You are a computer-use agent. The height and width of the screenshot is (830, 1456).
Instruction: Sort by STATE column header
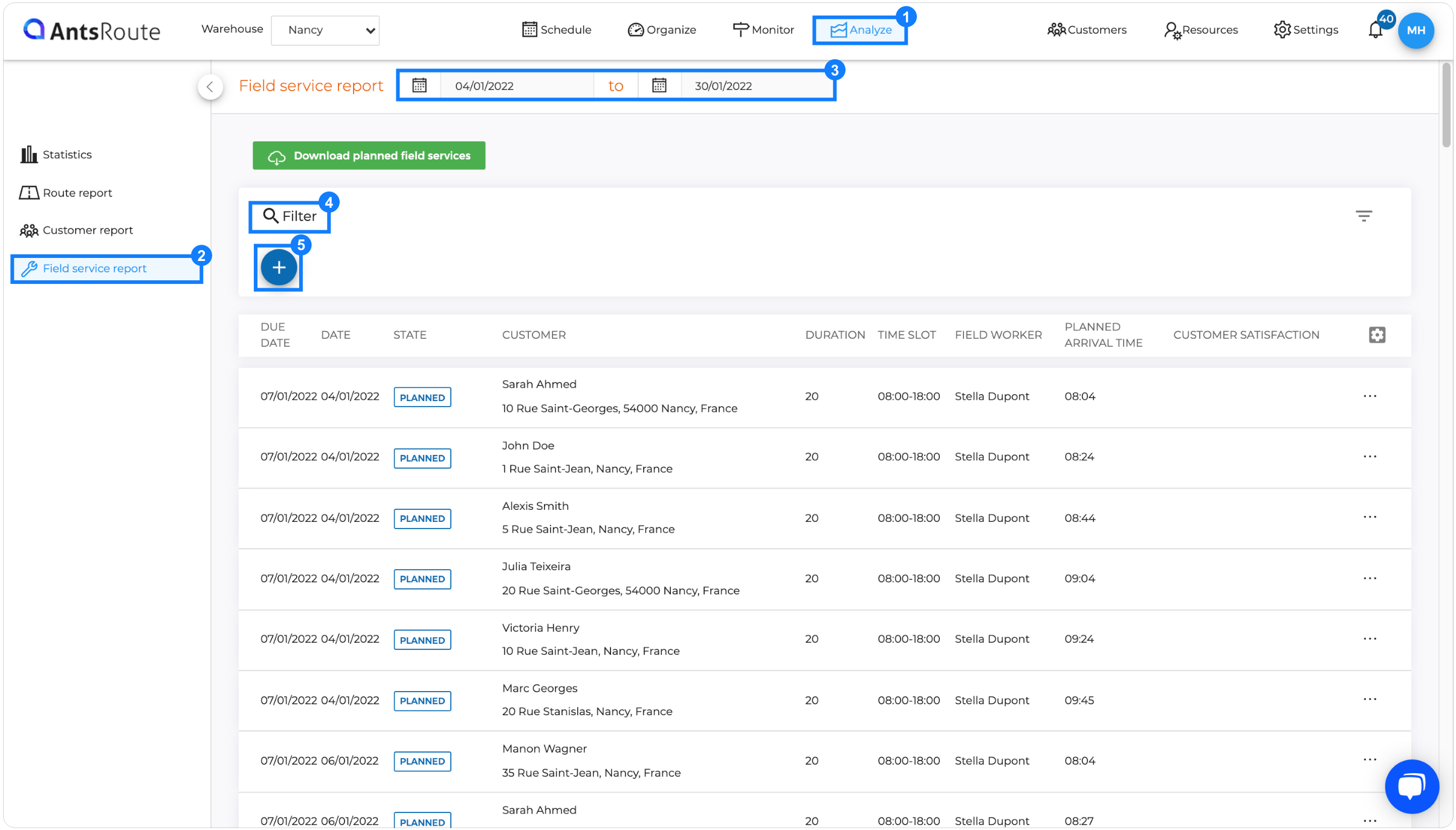(410, 335)
